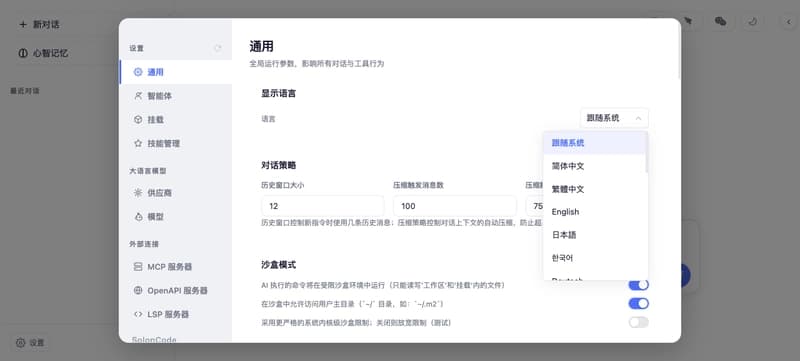Choose 日本語 from the language list
This screenshot has width=800, height=361.
tap(594, 235)
